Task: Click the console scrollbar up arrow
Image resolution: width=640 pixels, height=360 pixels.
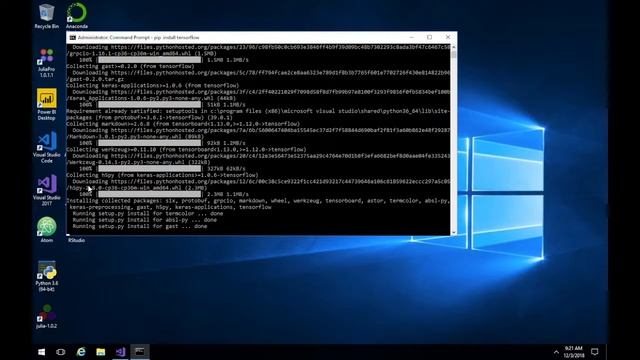Action: click(x=453, y=47)
